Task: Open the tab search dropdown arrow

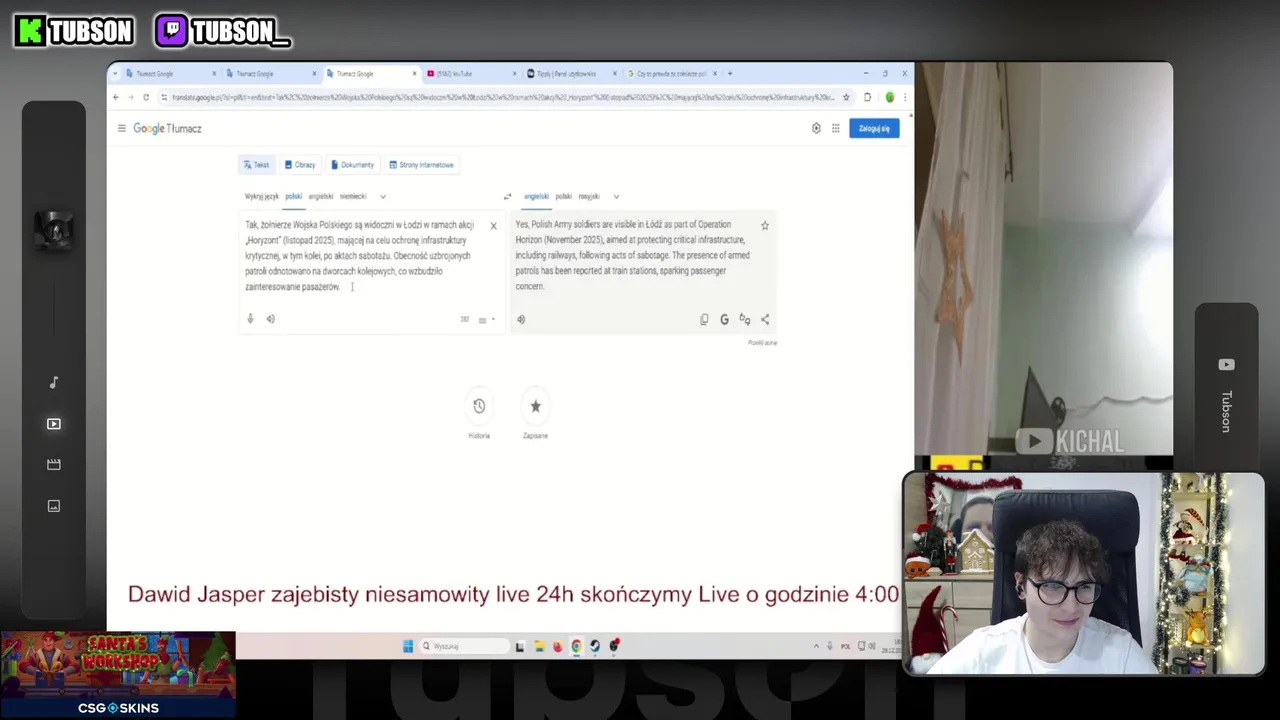Action: [115, 73]
